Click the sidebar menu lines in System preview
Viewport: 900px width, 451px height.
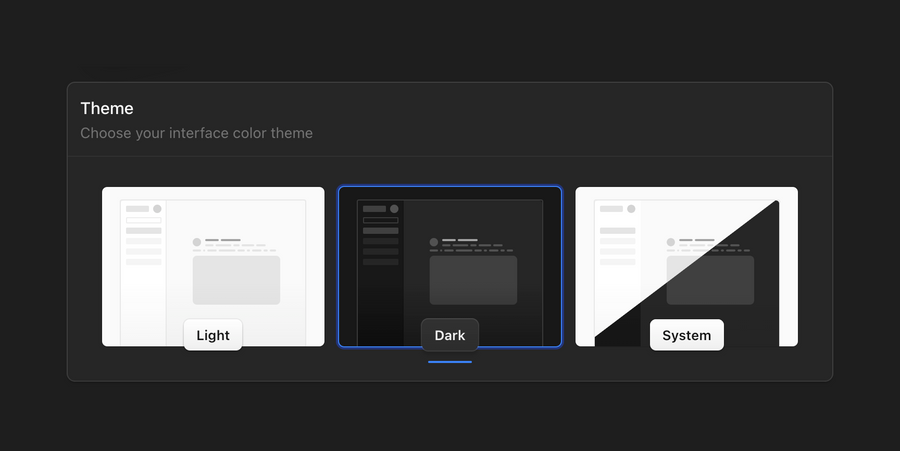(617, 246)
